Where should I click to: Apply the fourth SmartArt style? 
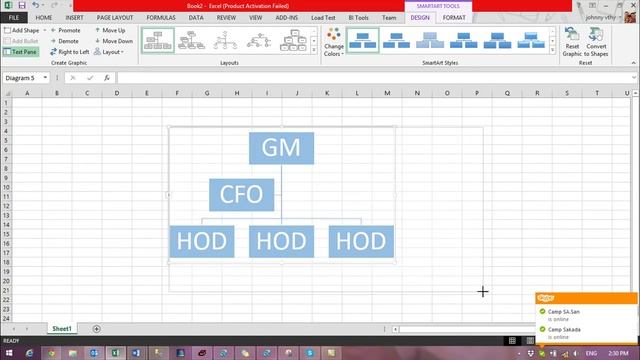[464, 40]
